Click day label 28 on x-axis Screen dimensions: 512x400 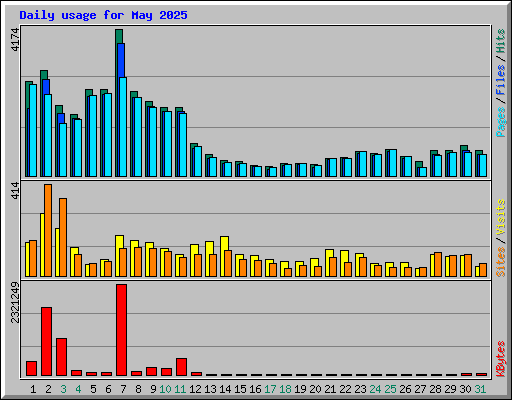point(435,389)
